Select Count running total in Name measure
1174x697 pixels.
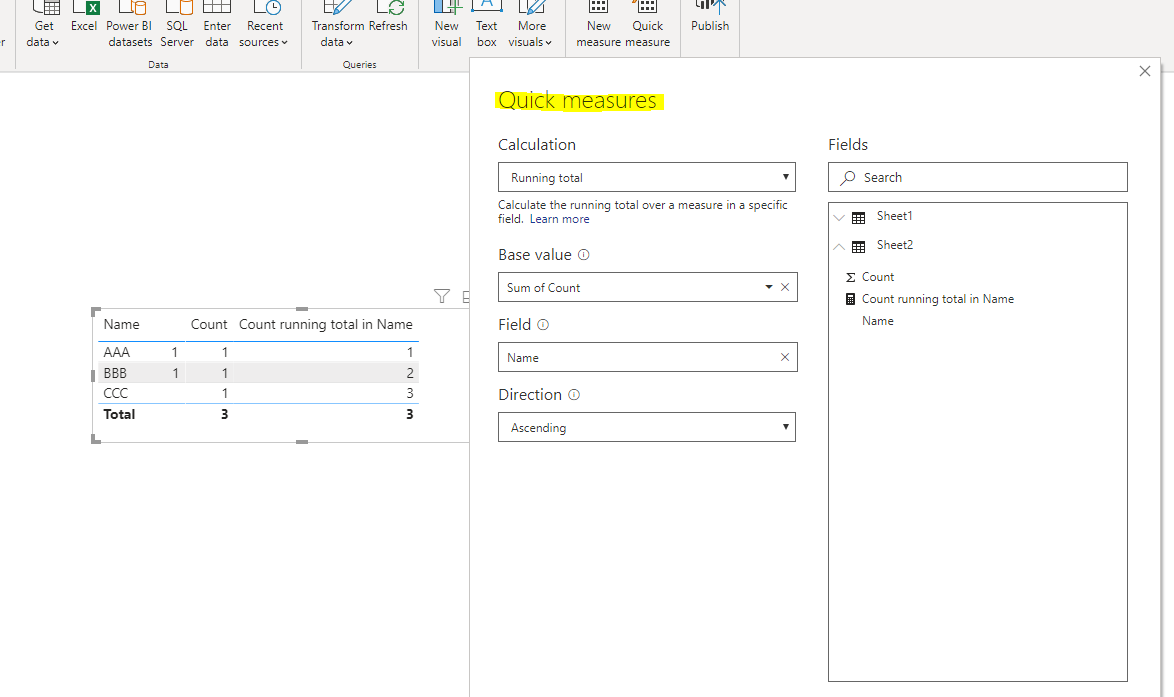point(937,299)
